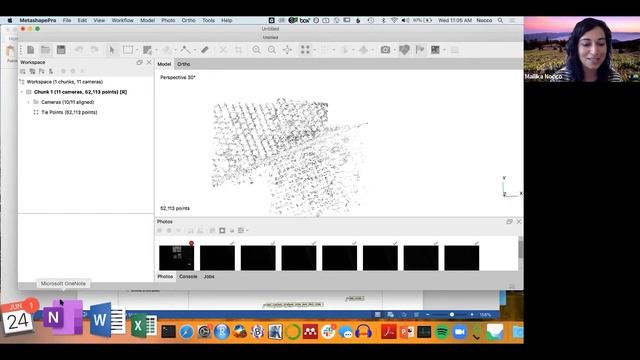Image resolution: width=640 pixels, height=360 pixels.
Task: Expand the Cameras folder in Workspace
Action: point(29,102)
